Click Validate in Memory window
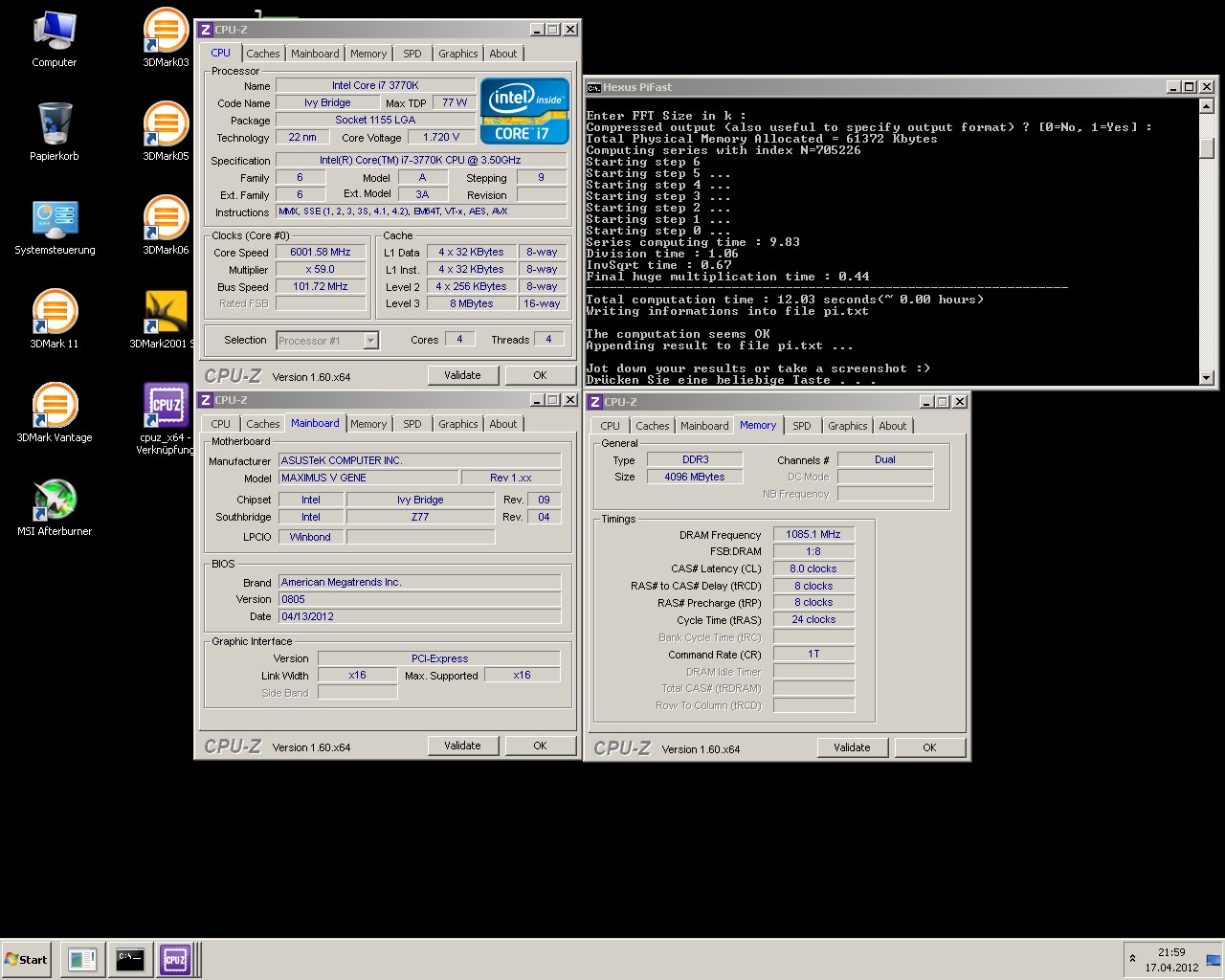1225x980 pixels. pyautogui.click(x=852, y=747)
